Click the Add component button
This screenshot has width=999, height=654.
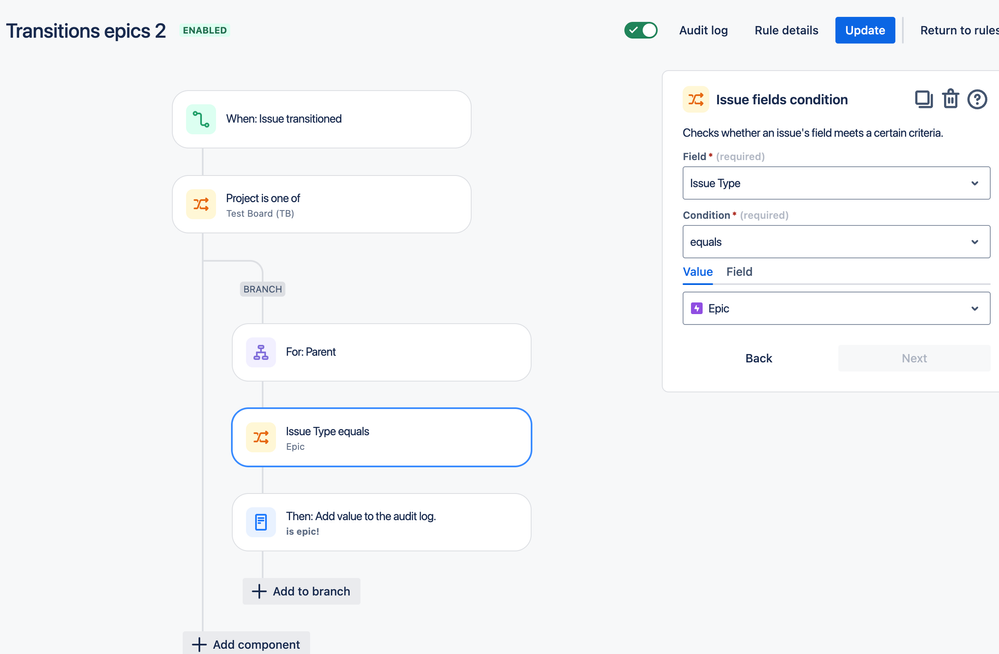[x=247, y=643]
